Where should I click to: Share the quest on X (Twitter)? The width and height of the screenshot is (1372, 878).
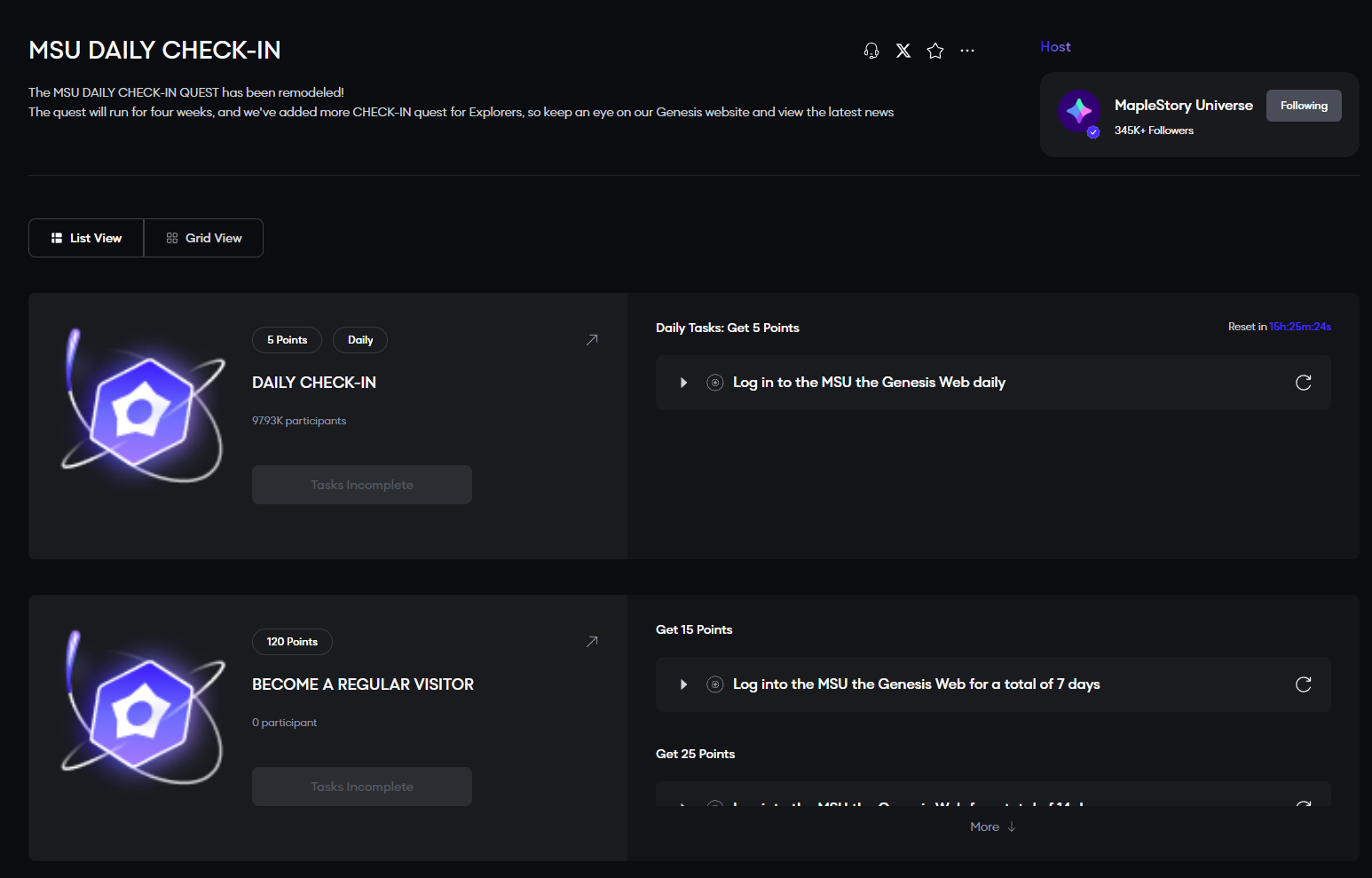click(x=903, y=51)
